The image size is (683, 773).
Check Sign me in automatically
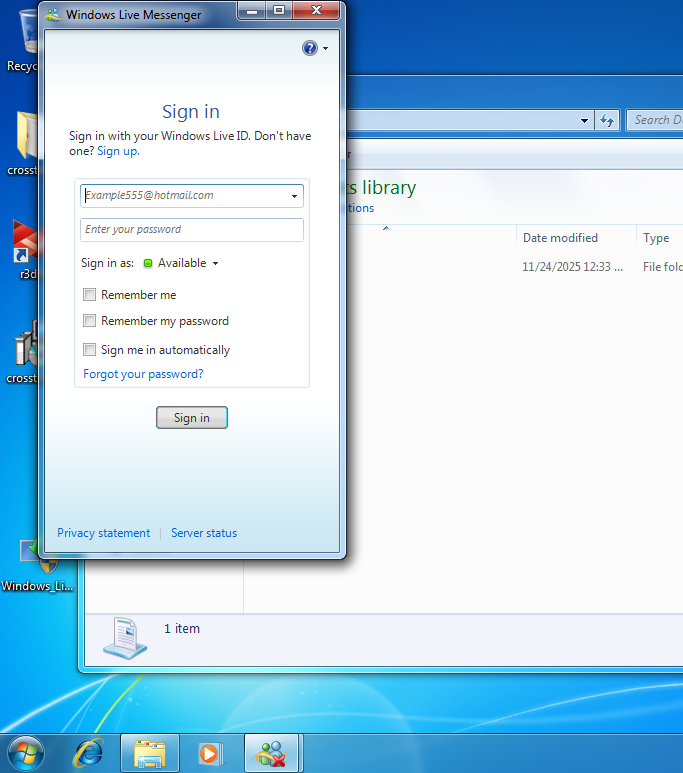coord(90,350)
